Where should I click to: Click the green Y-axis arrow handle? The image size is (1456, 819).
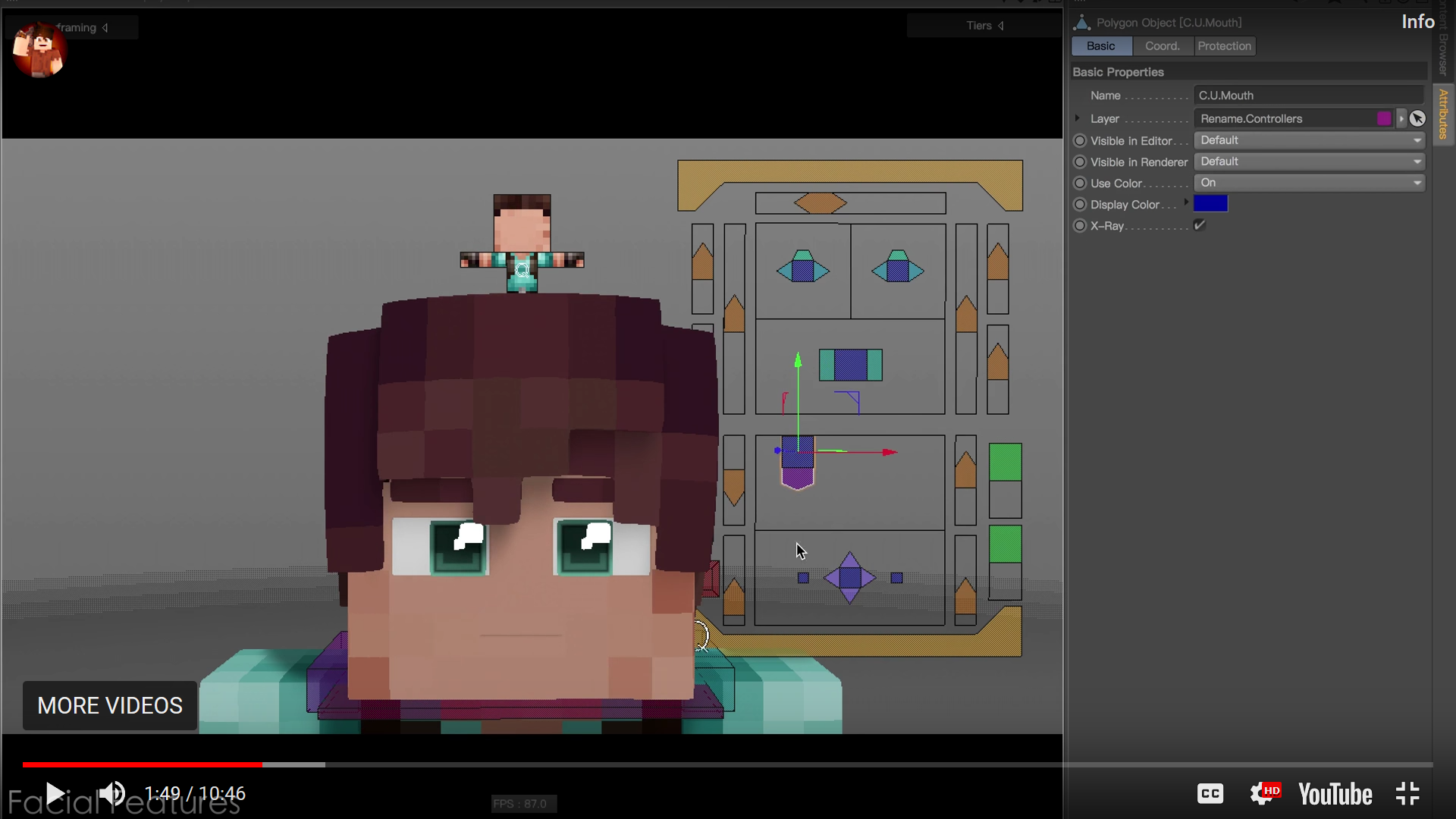click(798, 360)
